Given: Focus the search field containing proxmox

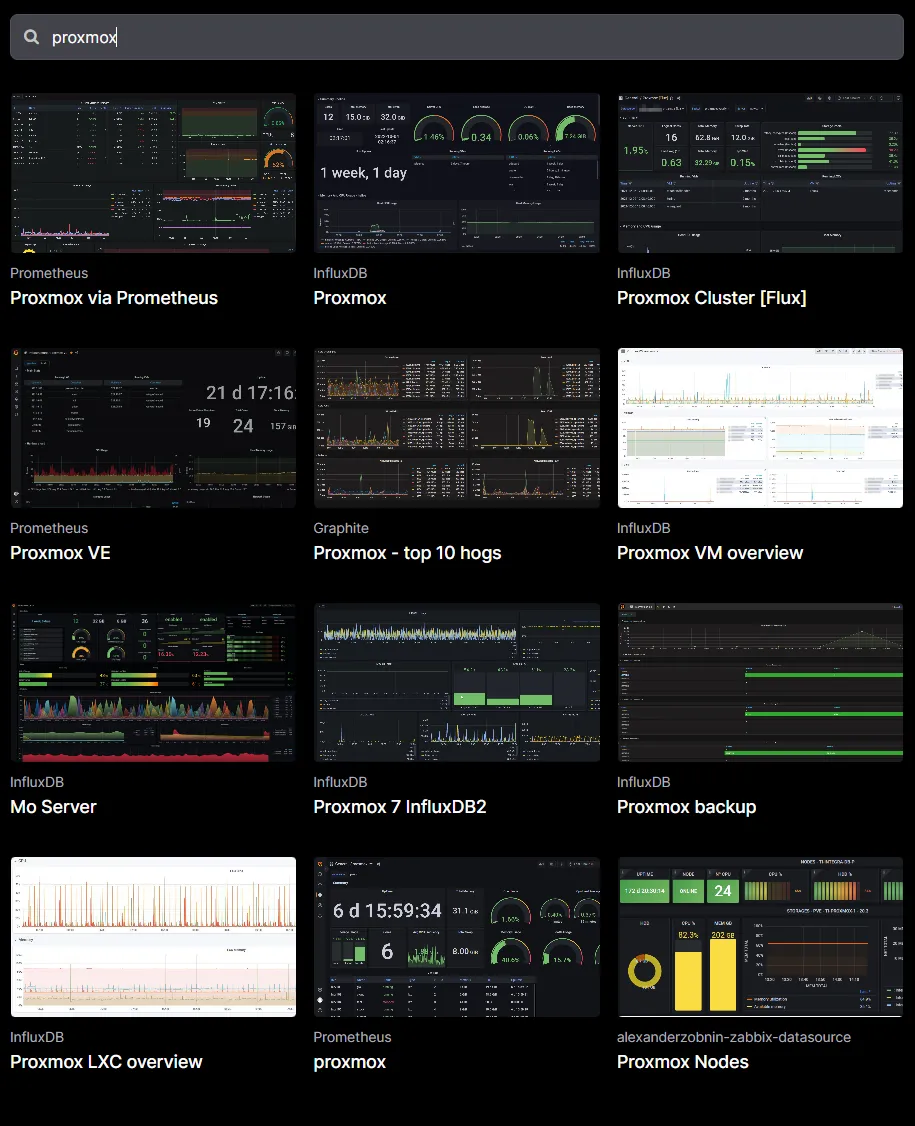Looking at the screenshot, I should tap(457, 37).
